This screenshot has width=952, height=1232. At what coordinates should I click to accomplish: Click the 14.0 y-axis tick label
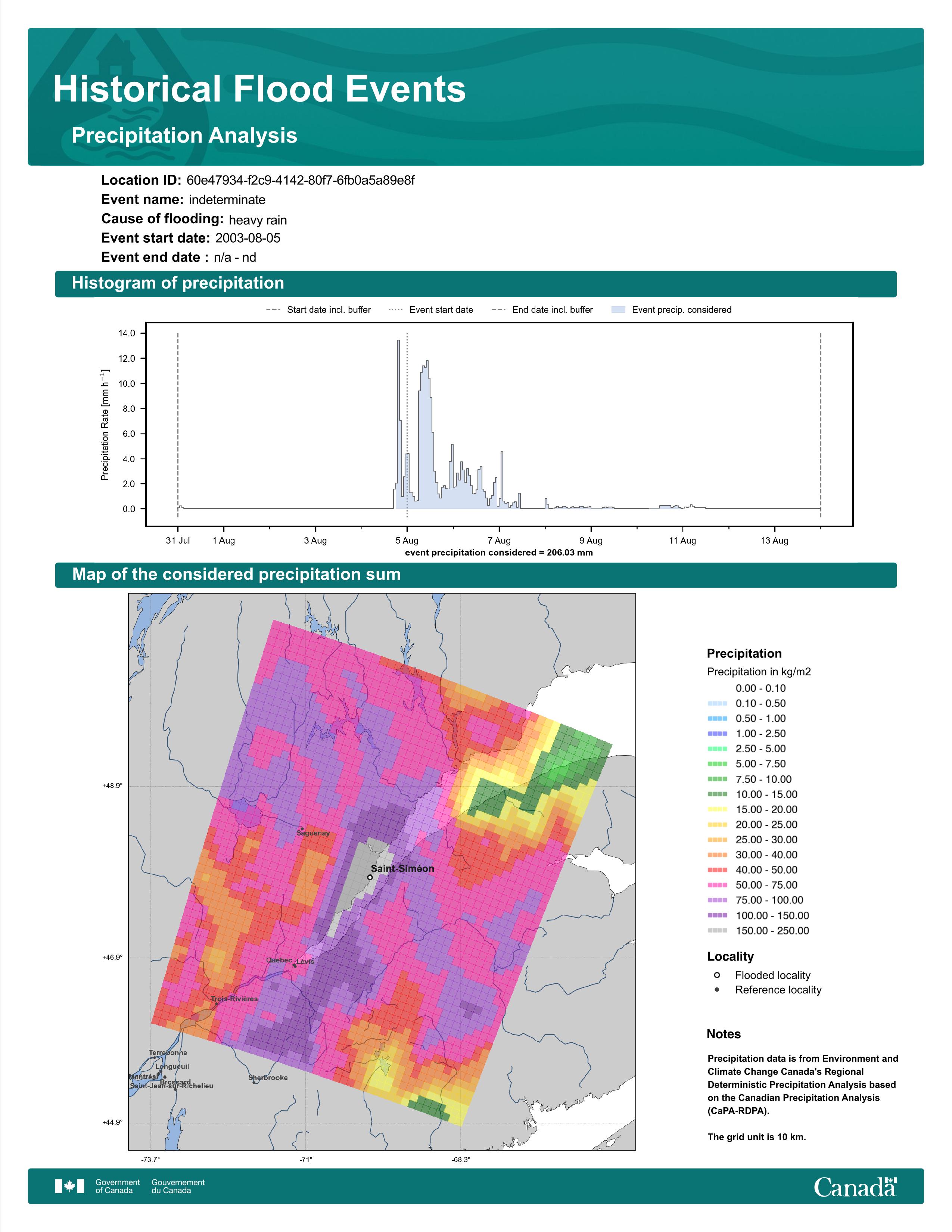(127, 333)
